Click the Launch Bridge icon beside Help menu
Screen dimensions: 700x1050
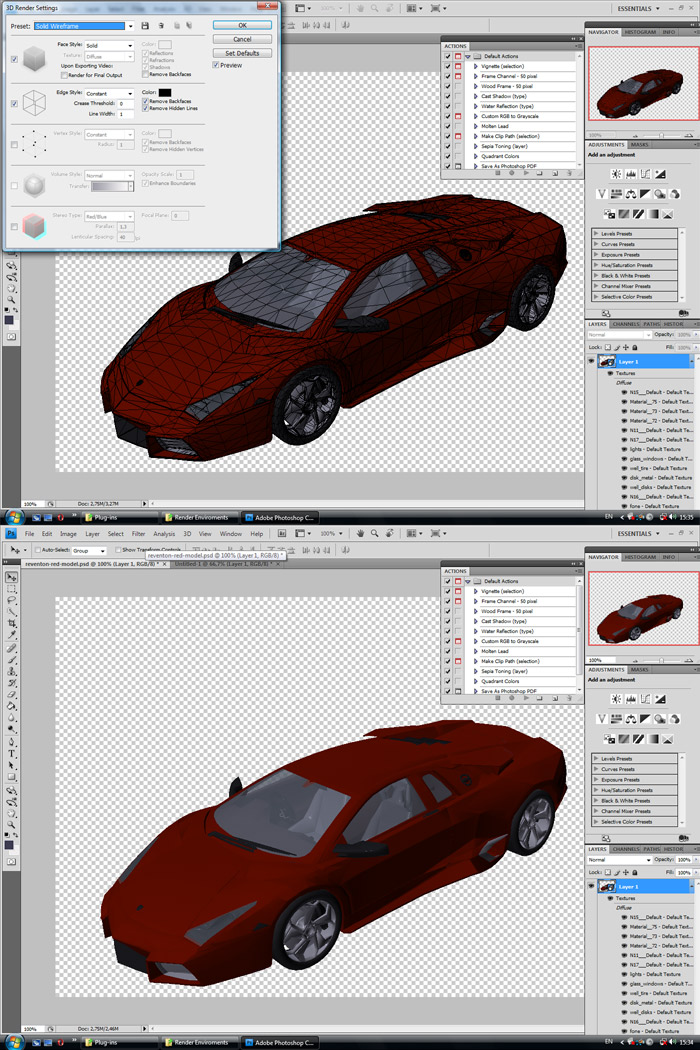pyautogui.click(x=282, y=534)
